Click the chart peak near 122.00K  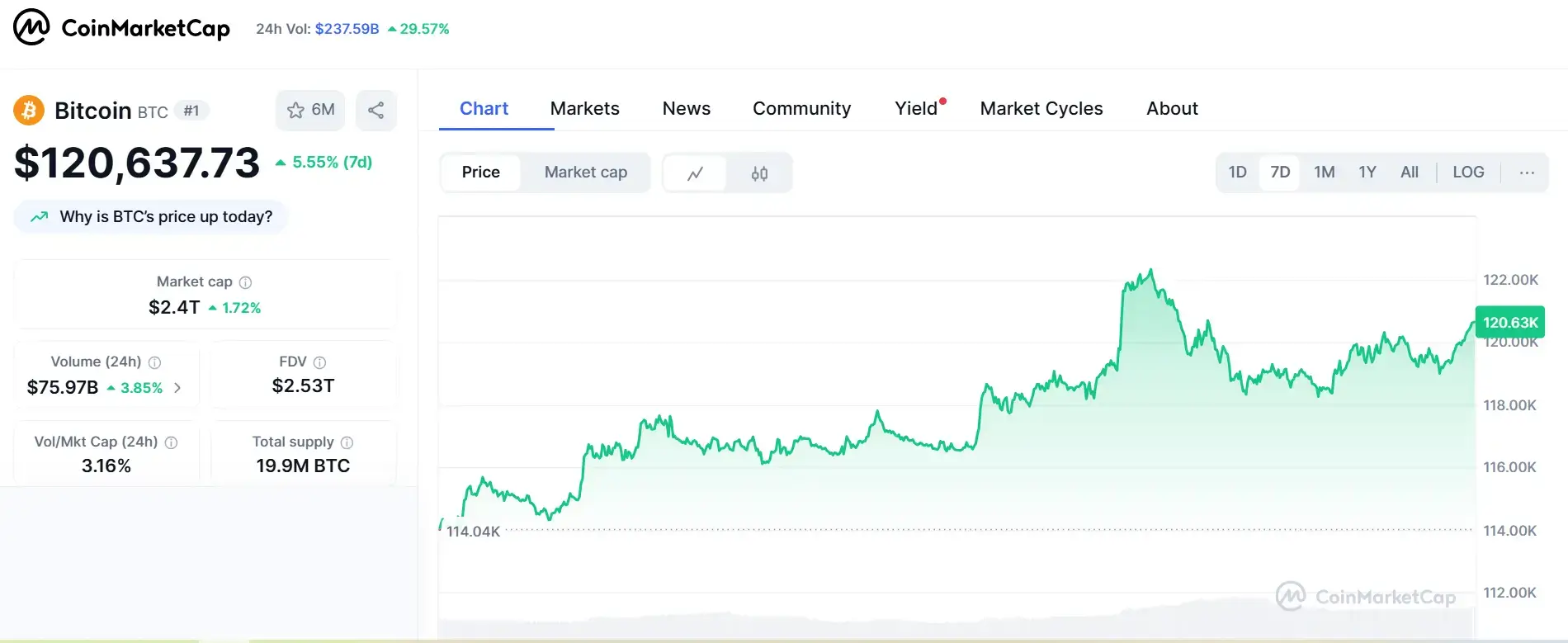pos(1150,271)
